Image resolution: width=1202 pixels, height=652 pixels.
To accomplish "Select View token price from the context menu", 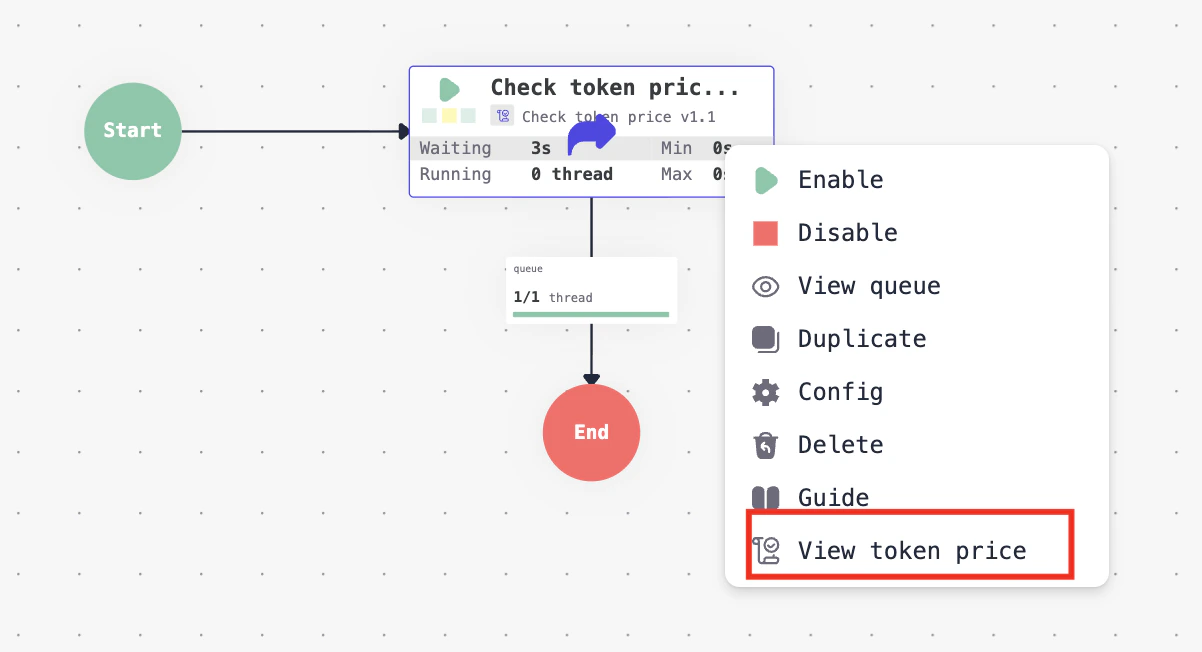I will tap(911, 550).
